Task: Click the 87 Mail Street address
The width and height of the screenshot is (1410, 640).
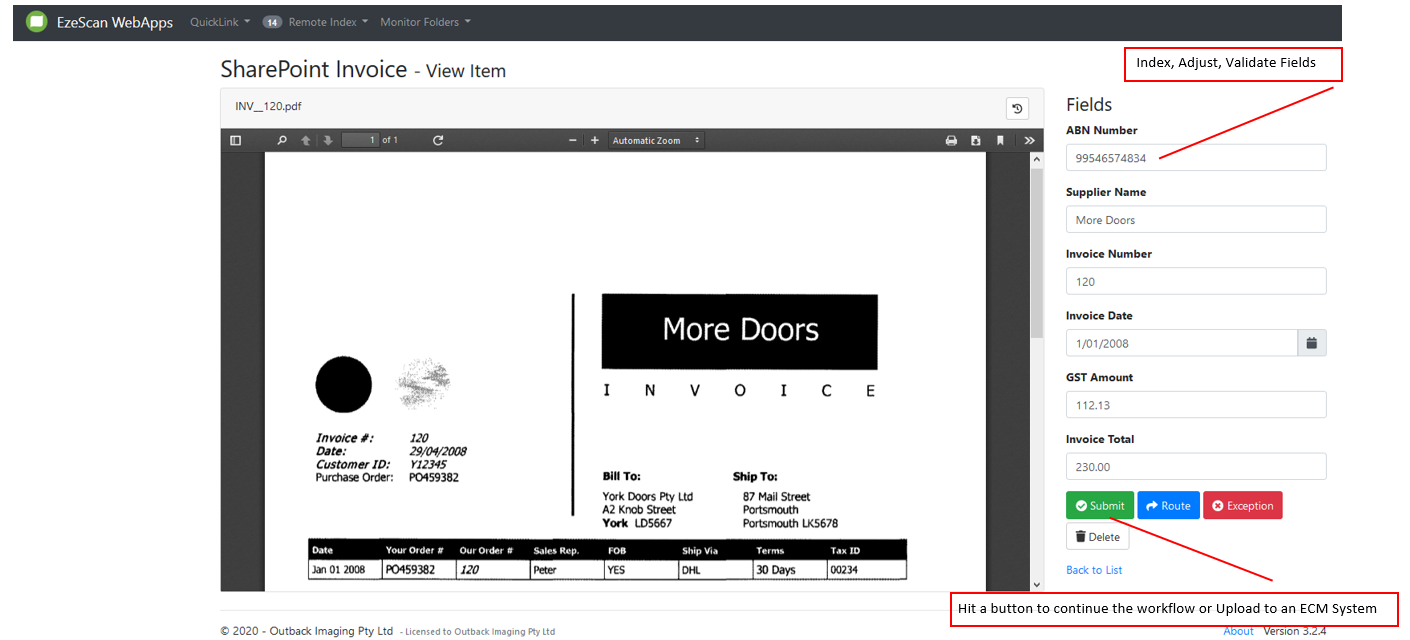Action: (x=776, y=497)
